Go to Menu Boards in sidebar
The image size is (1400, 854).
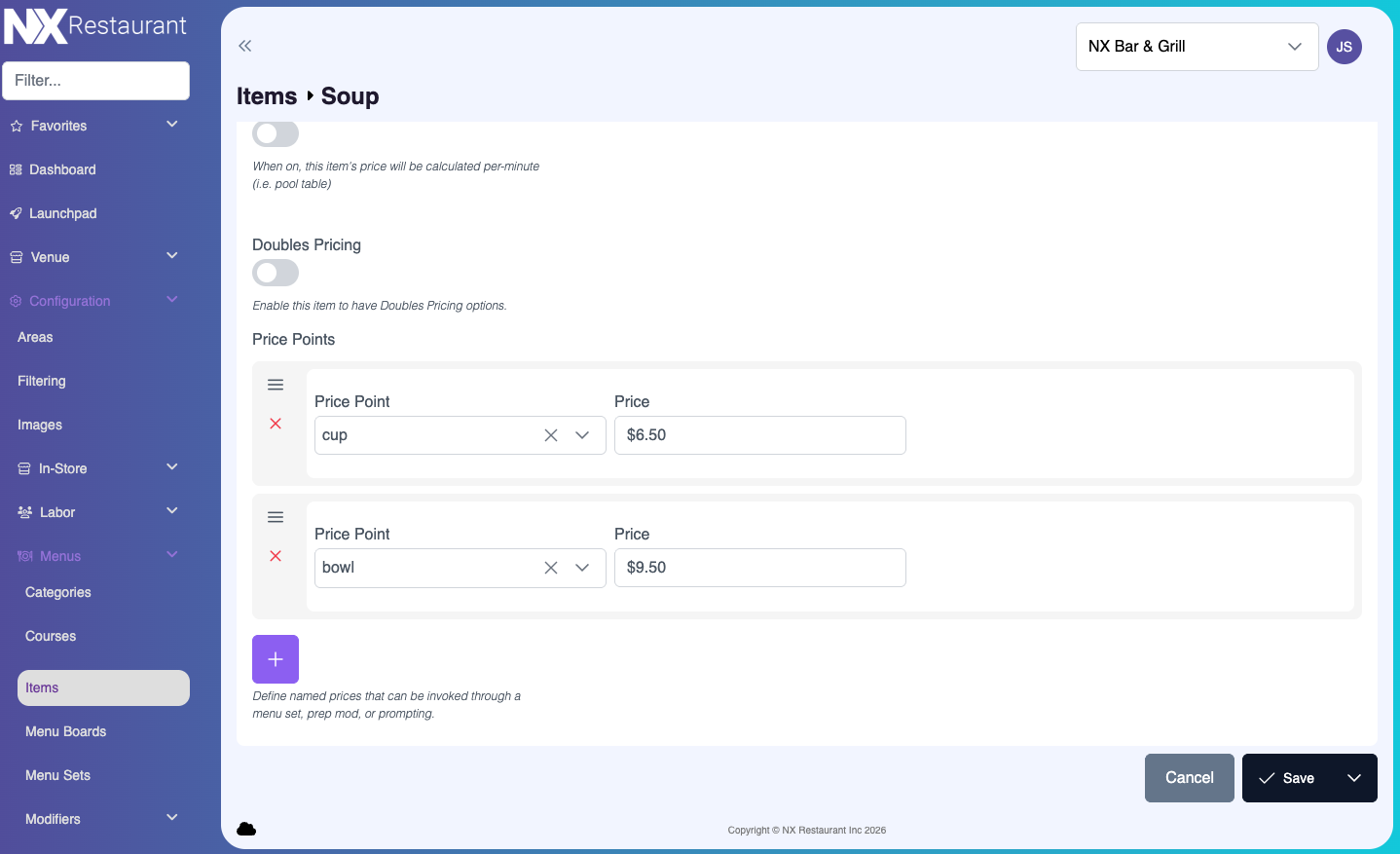65,731
